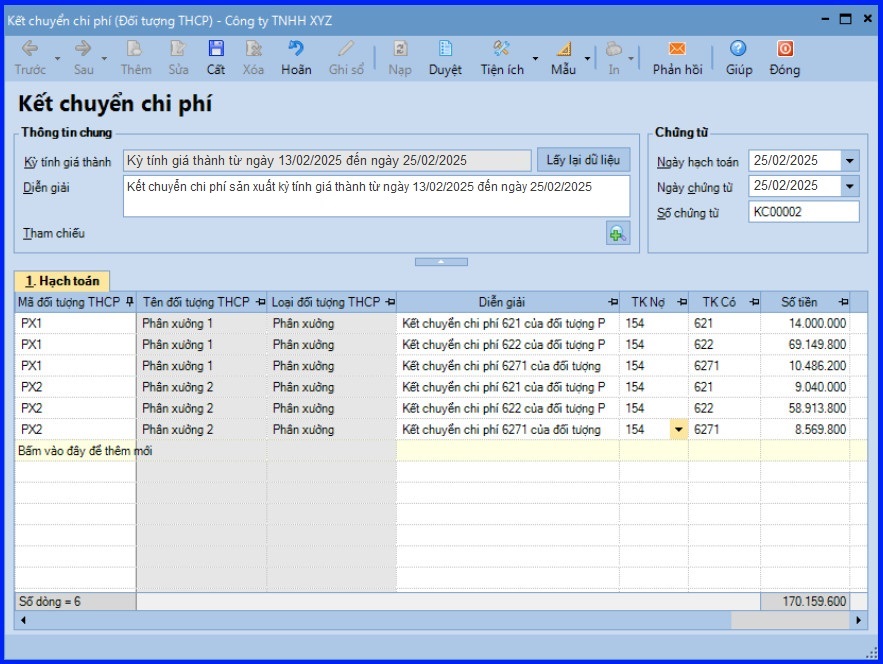Collapse the header panel using the arrow bar
This screenshot has height=664, width=883.
pyautogui.click(x=441, y=262)
